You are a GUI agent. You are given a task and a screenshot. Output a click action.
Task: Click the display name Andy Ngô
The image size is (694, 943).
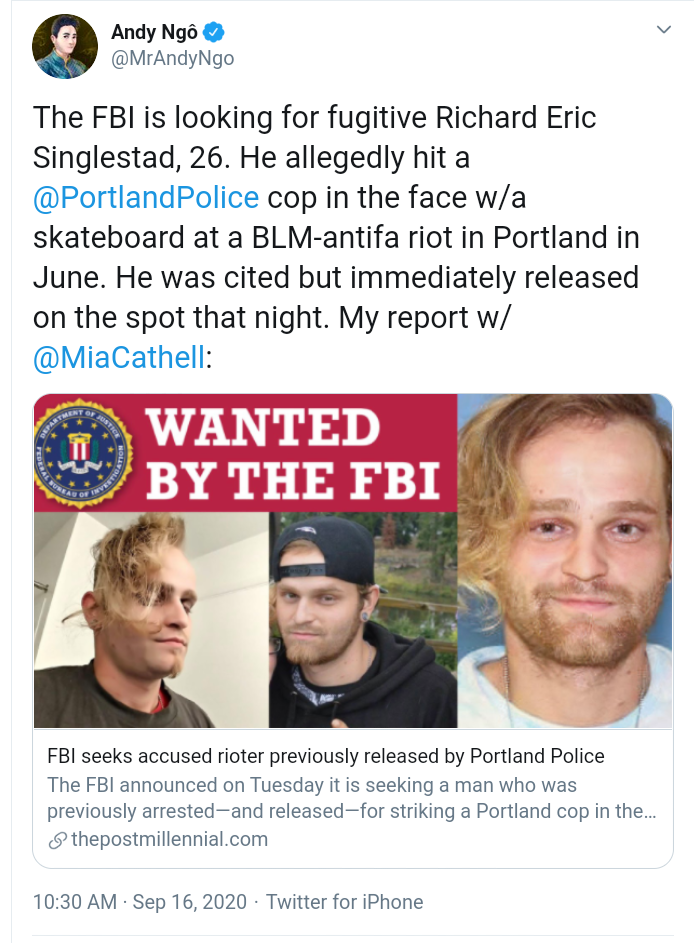[x=154, y=33]
